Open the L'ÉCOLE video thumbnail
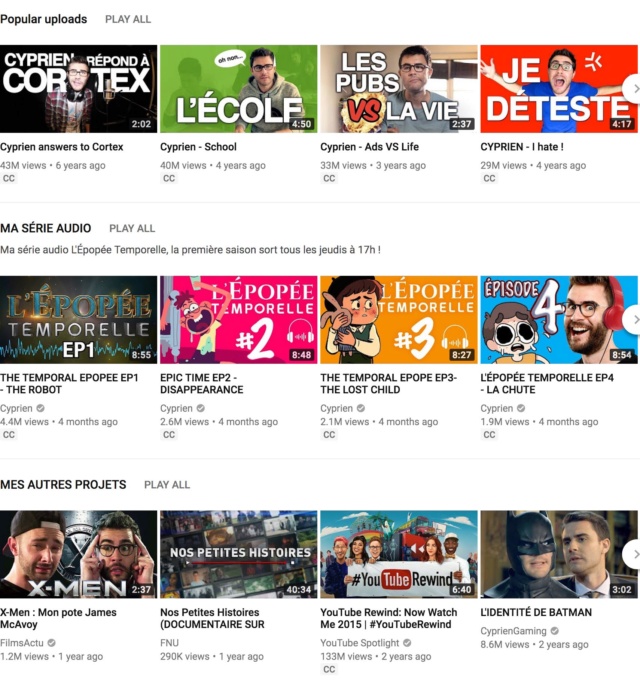 (x=238, y=89)
